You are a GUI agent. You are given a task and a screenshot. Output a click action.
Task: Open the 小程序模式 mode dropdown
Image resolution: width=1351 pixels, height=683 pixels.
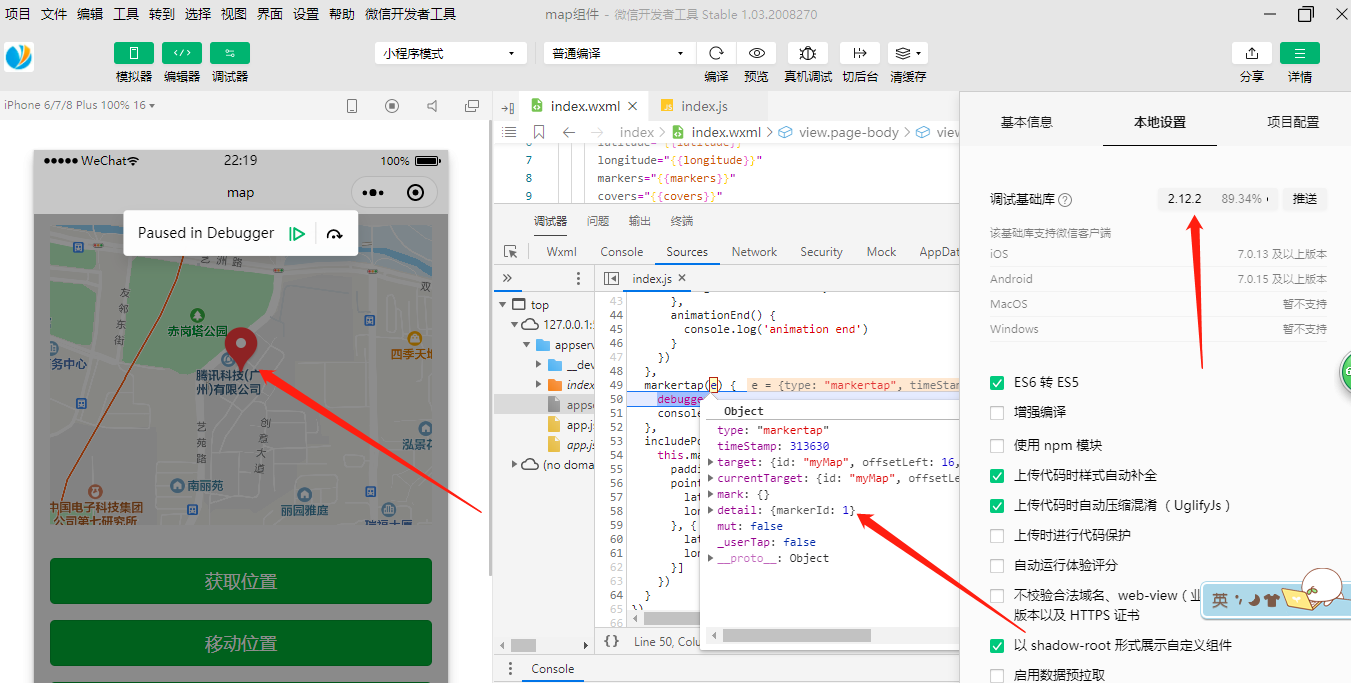(x=451, y=53)
